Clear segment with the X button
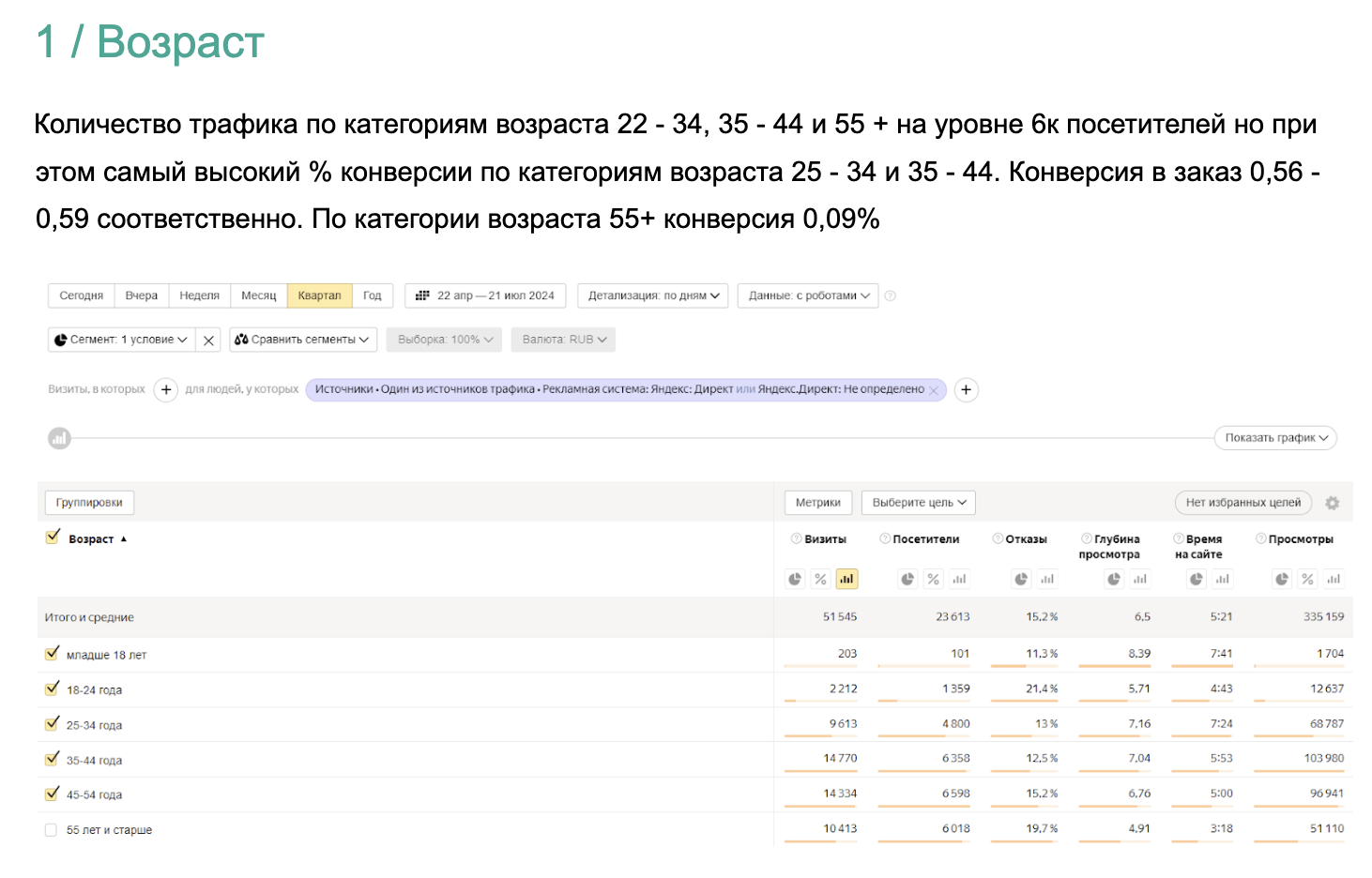 coord(208,340)
